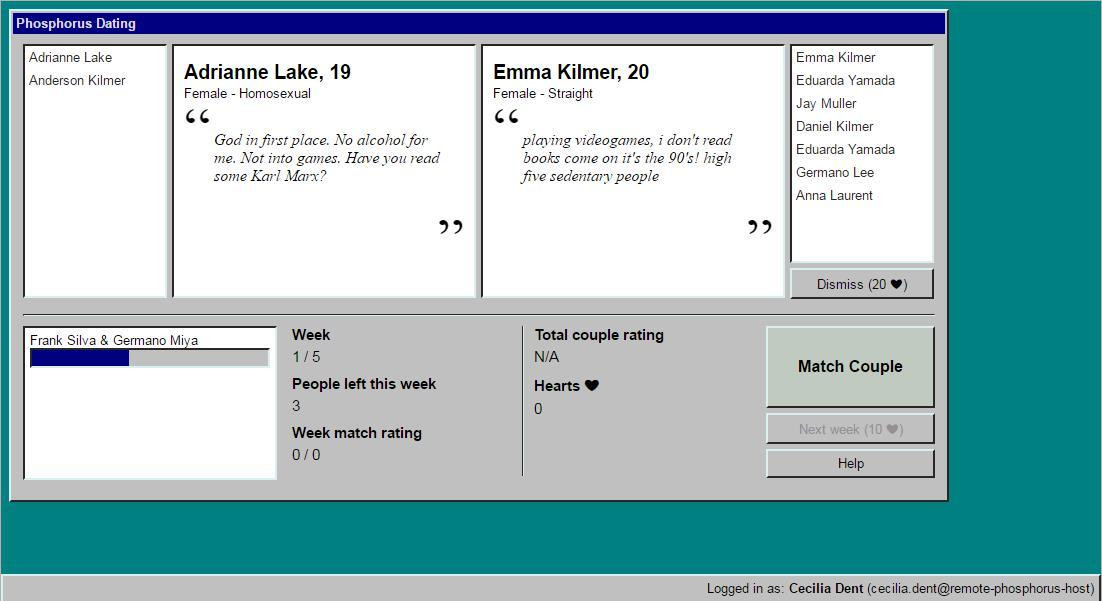Click the "N/A" couple rating value
1102x601 pixels.
[x=547, y=357]
